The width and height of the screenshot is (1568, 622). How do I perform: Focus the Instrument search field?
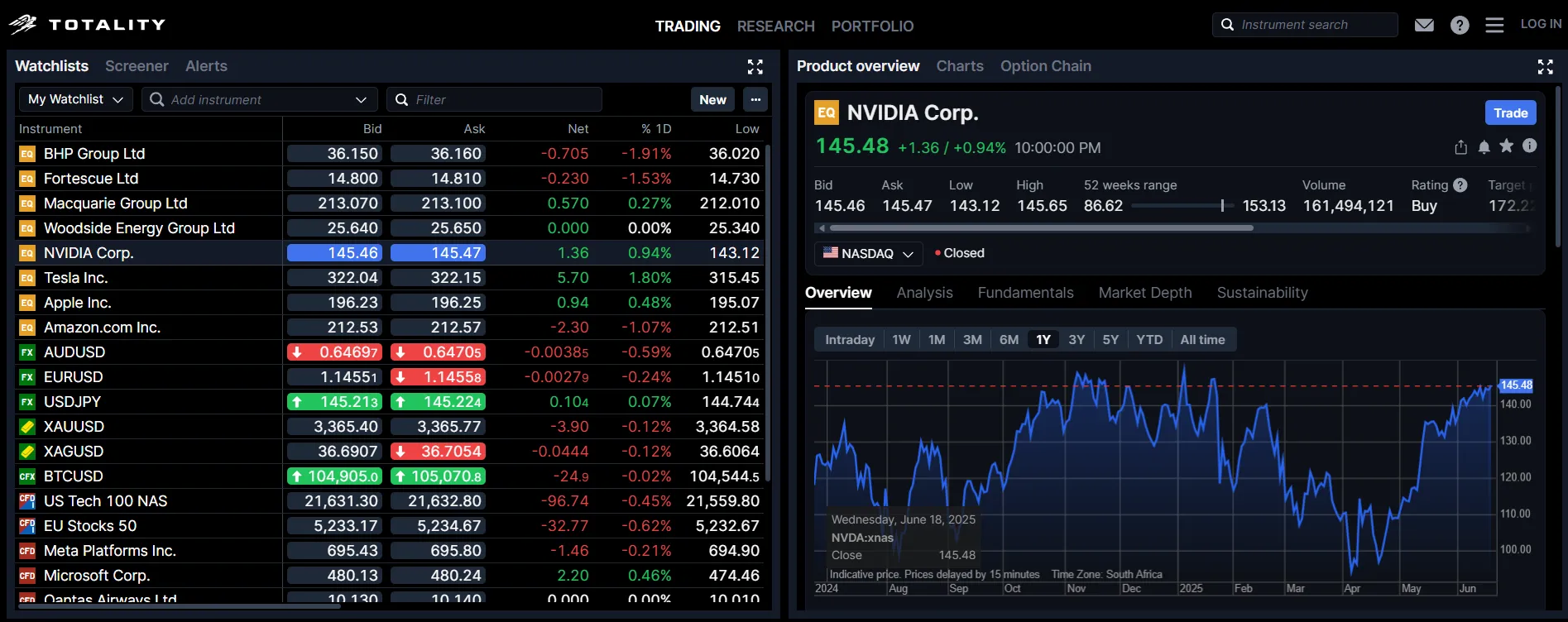coord(1305,25)
